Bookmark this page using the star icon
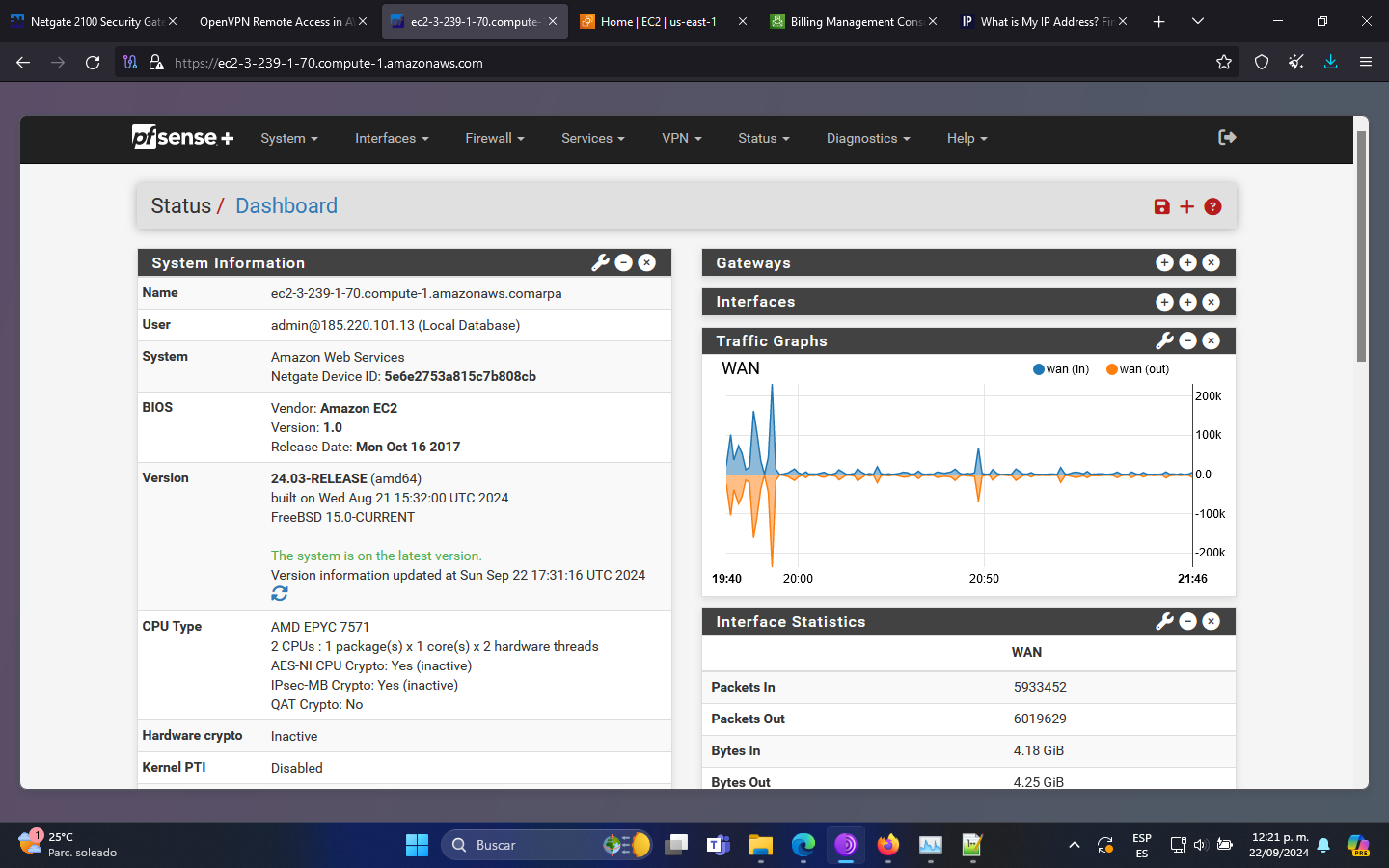Screen dimensions: 1389x868 click(x=1224, y=62)
